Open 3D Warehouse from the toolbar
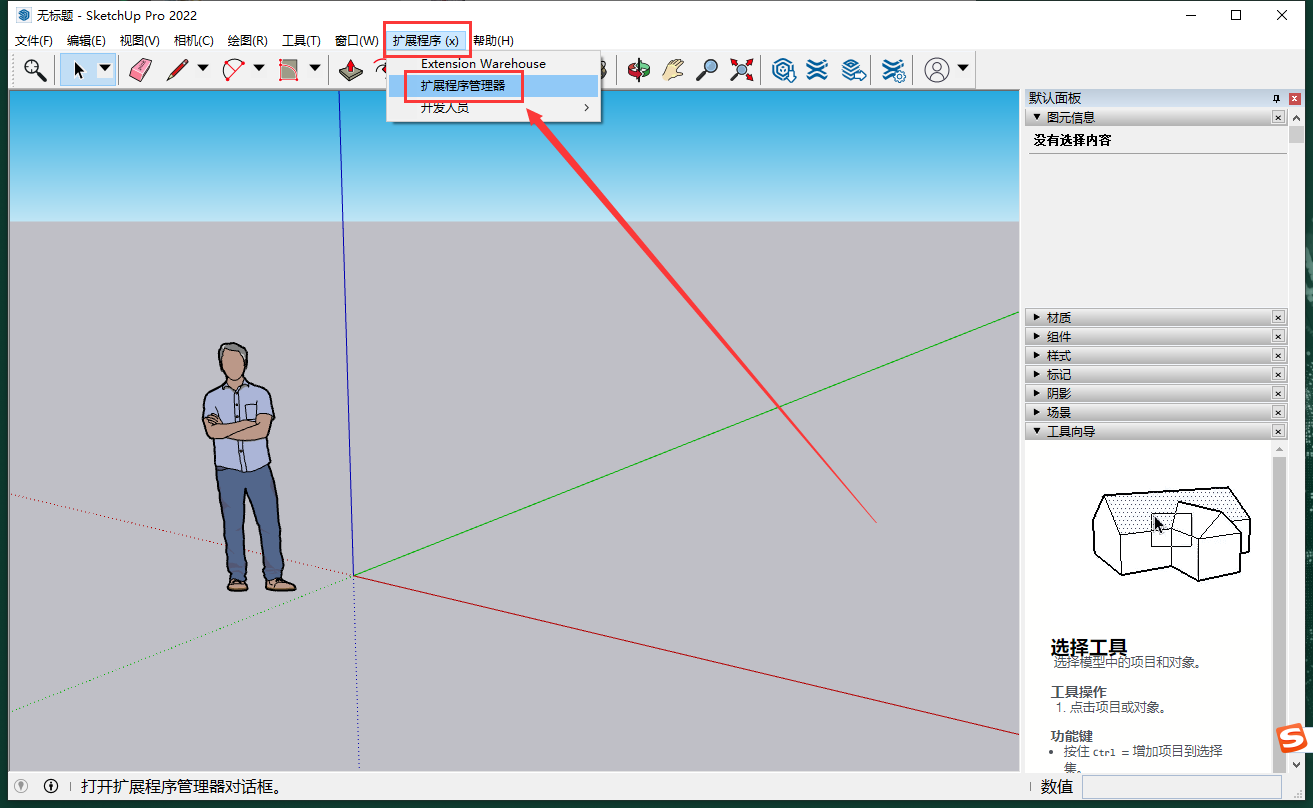Screen dimensions: 1313x808 point(783,69)
